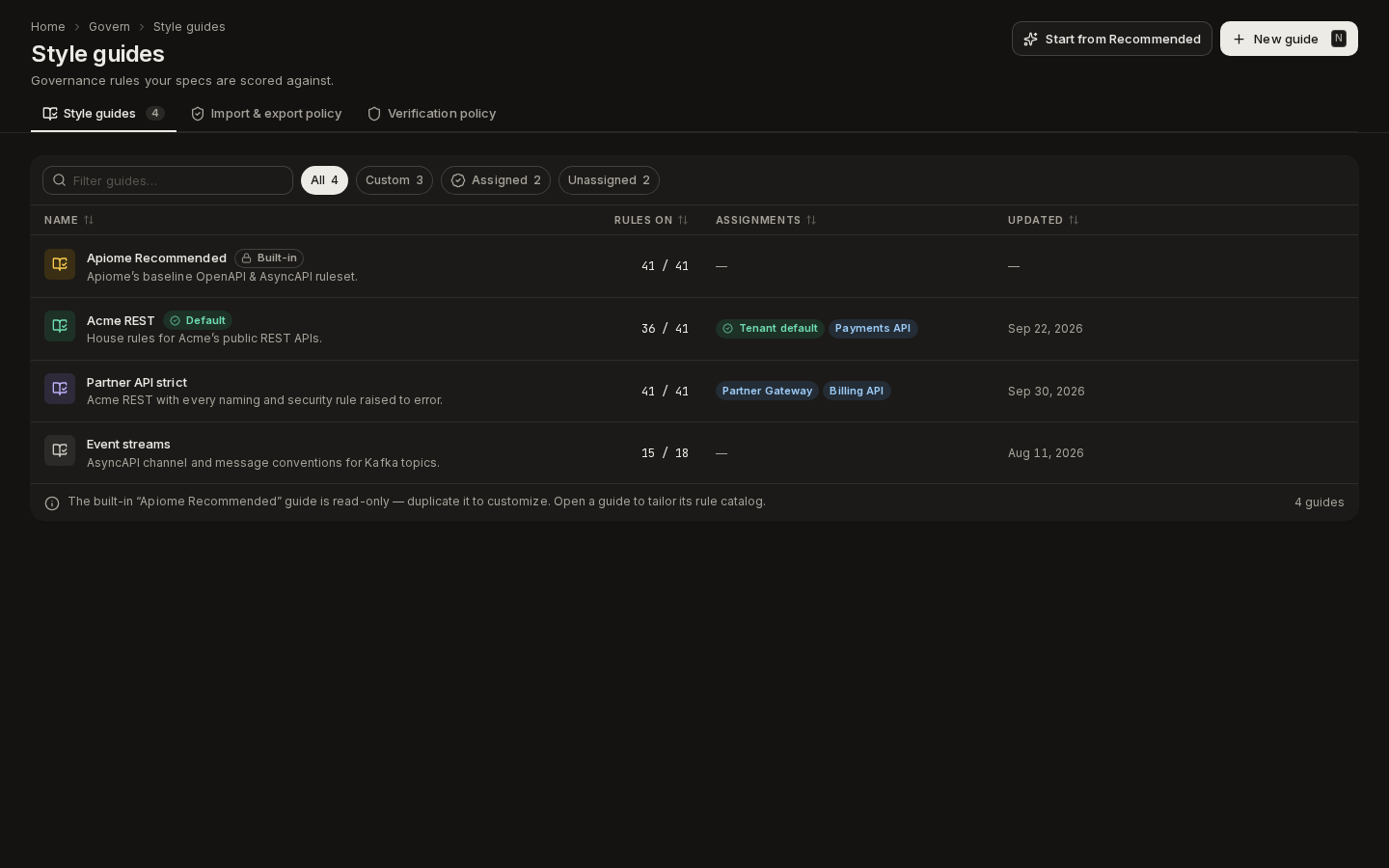This screenshot has height=868, width=1389.
Task: Open the Apiome Recommended guide icon
Action: pyautogui.click(x=60, y=264)
